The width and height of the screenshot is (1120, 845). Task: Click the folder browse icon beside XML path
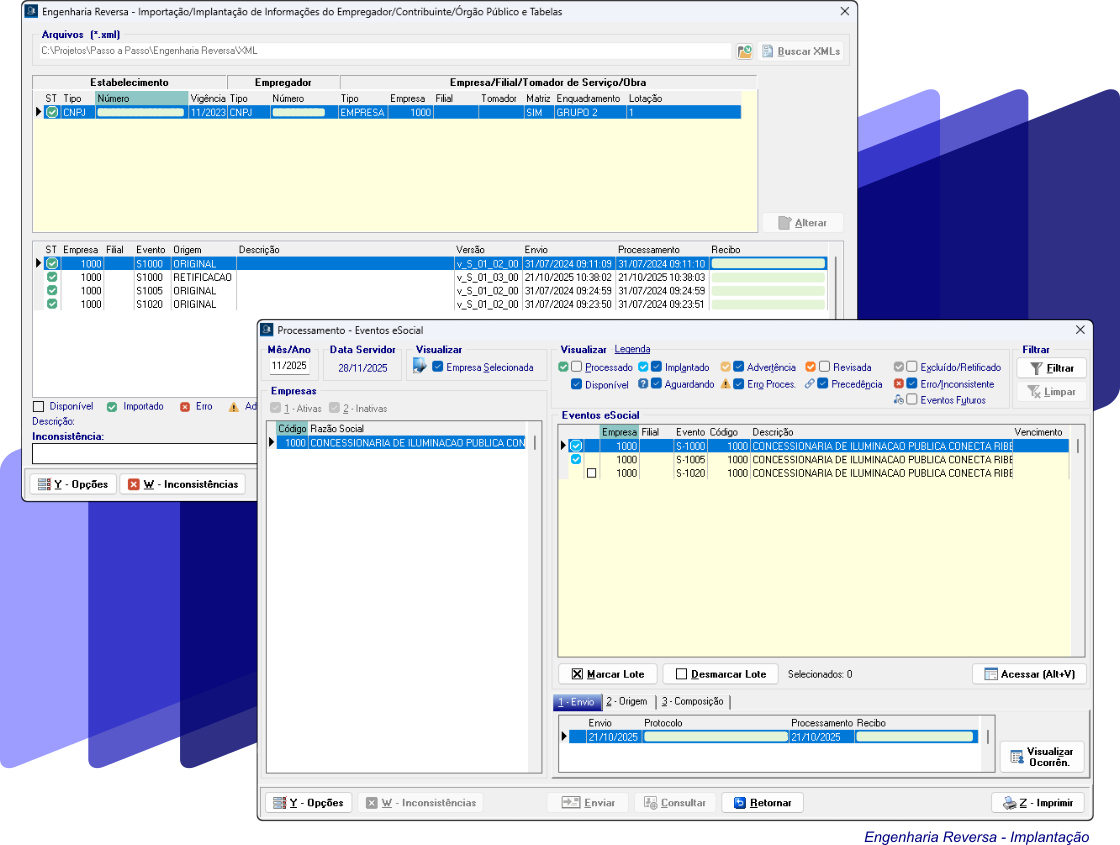[744, 51]
